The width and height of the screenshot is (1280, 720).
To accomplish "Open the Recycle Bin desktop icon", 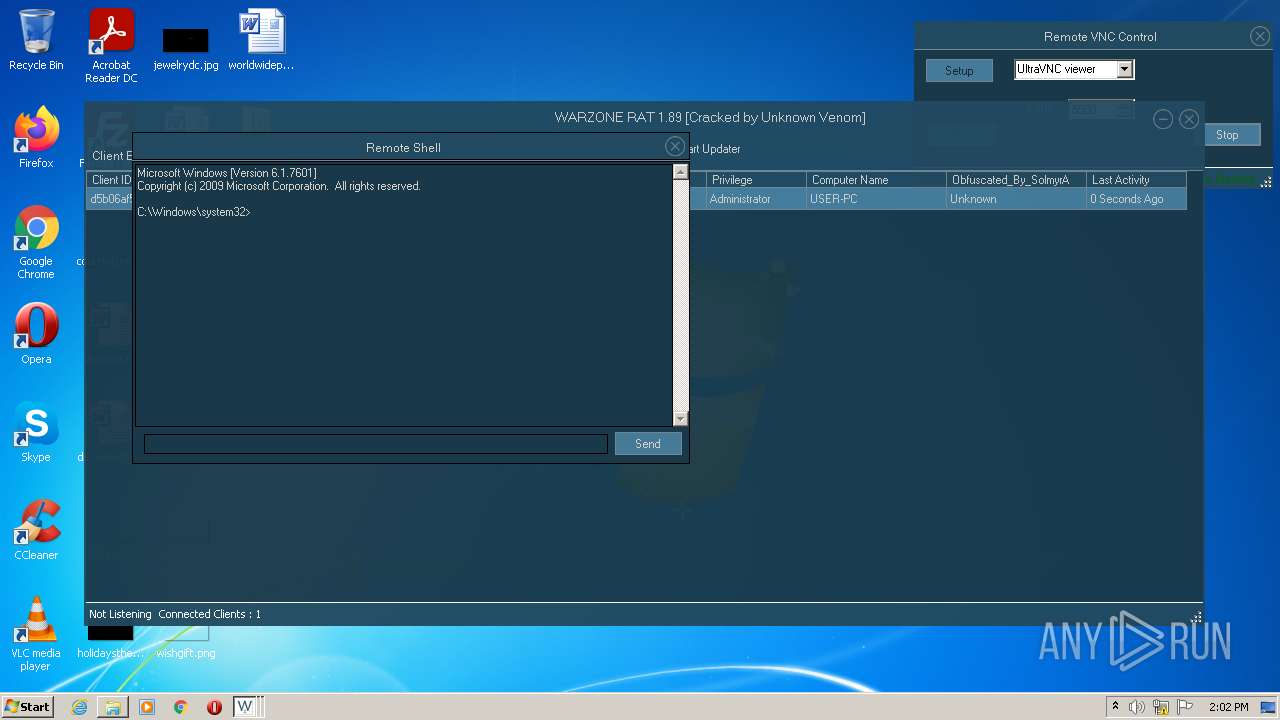I will point(36,40).
